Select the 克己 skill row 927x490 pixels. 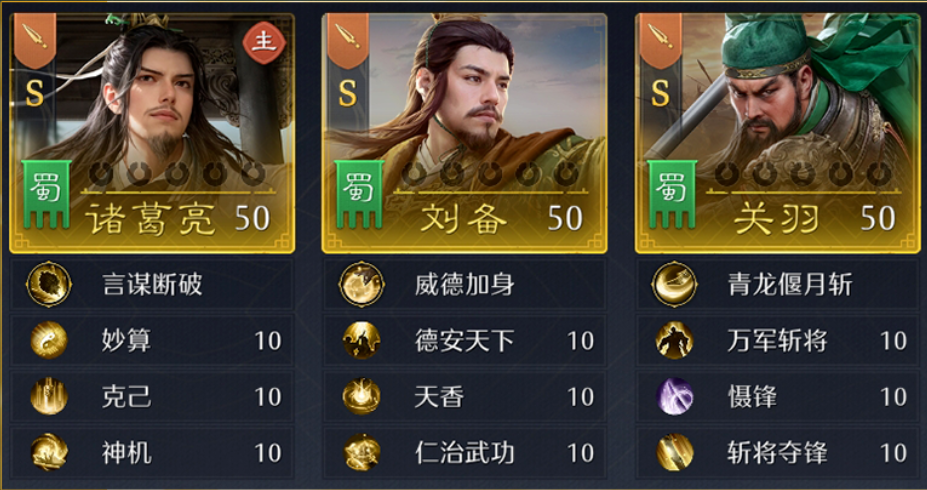pyautogui.click(x=152, y=396)
